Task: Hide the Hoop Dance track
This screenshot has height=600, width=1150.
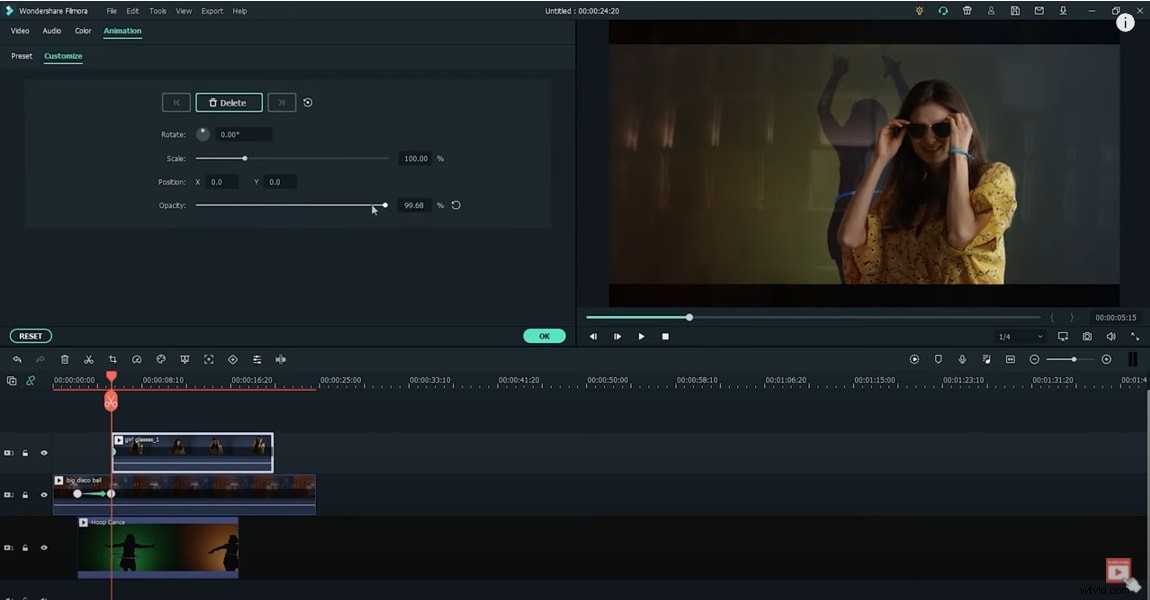Action: (x=43, y=547)
